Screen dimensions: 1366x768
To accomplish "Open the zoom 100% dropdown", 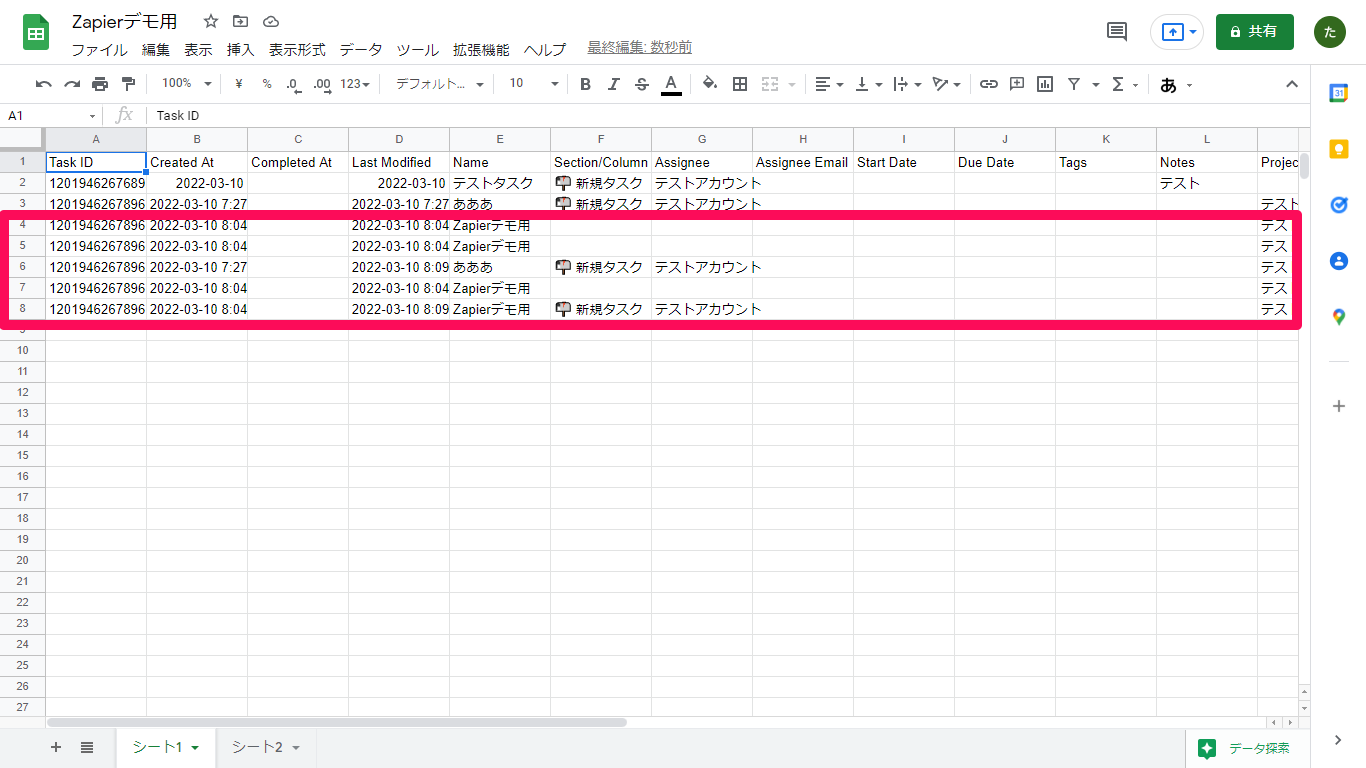I will 187,84.
